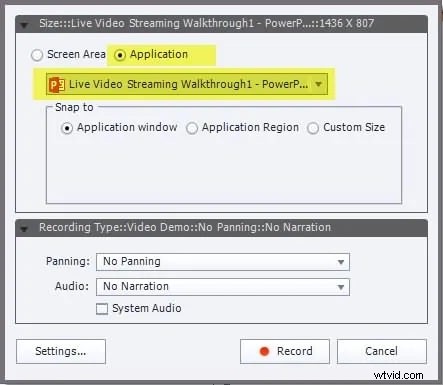Click the No Narration combo box field
The height and width of the screenshot is (385, 443).
click(x=223, y=287)
